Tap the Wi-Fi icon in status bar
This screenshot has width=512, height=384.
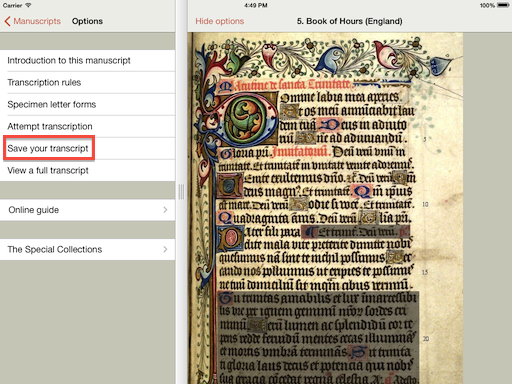pos(28,5)
